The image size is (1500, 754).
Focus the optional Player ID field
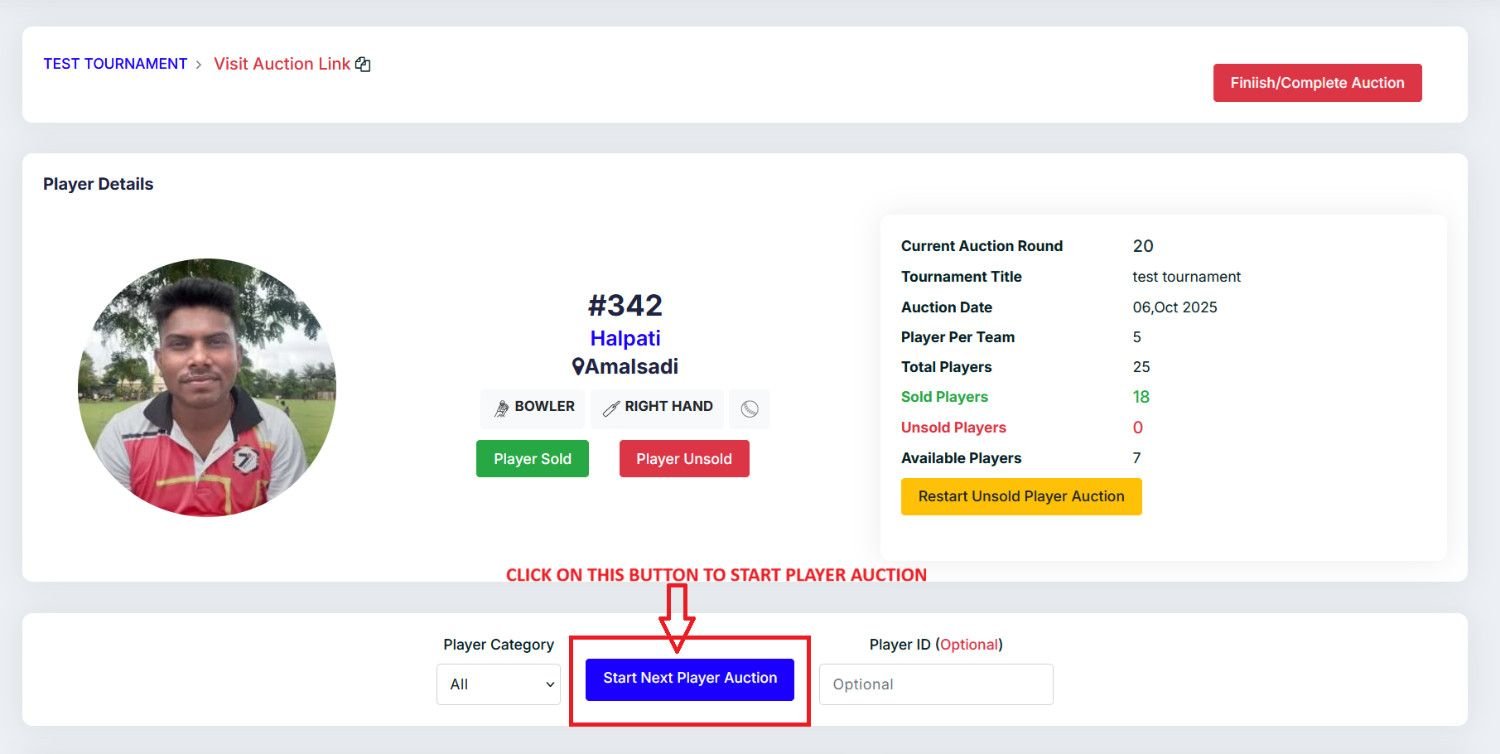[936, 684]
